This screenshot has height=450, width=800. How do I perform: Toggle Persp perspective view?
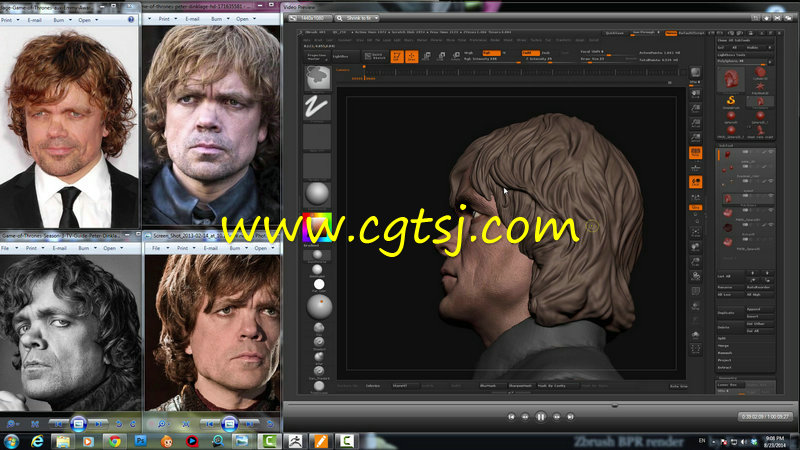tap(695, 153)
